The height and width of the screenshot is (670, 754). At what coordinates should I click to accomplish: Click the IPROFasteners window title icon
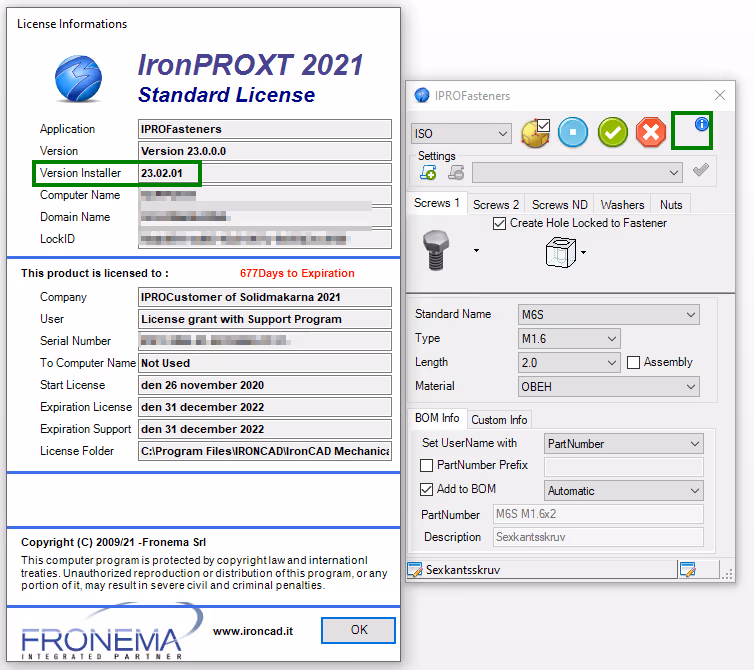(x=422, y=95)
